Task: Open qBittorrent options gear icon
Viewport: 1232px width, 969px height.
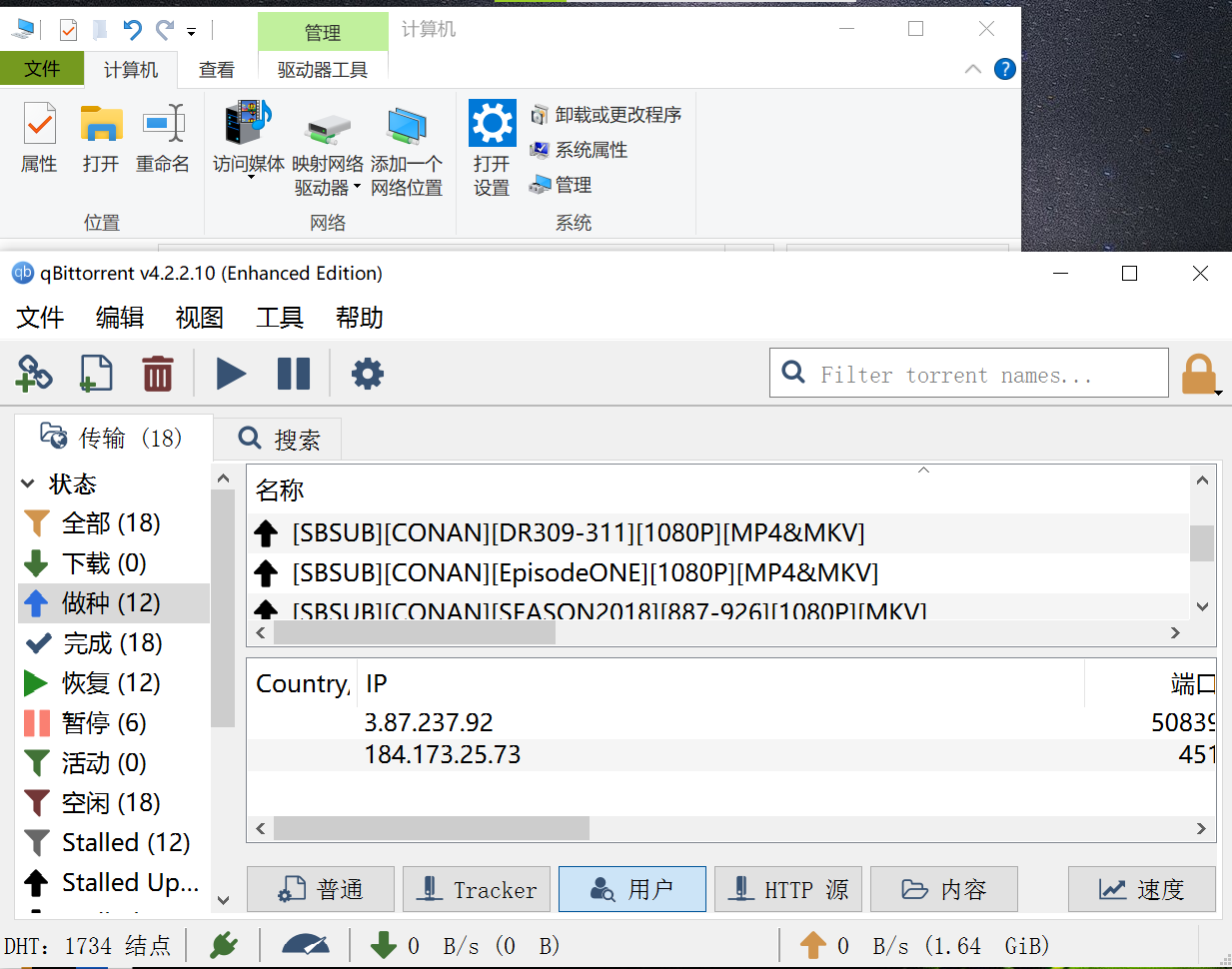Action: click(368, 375)
